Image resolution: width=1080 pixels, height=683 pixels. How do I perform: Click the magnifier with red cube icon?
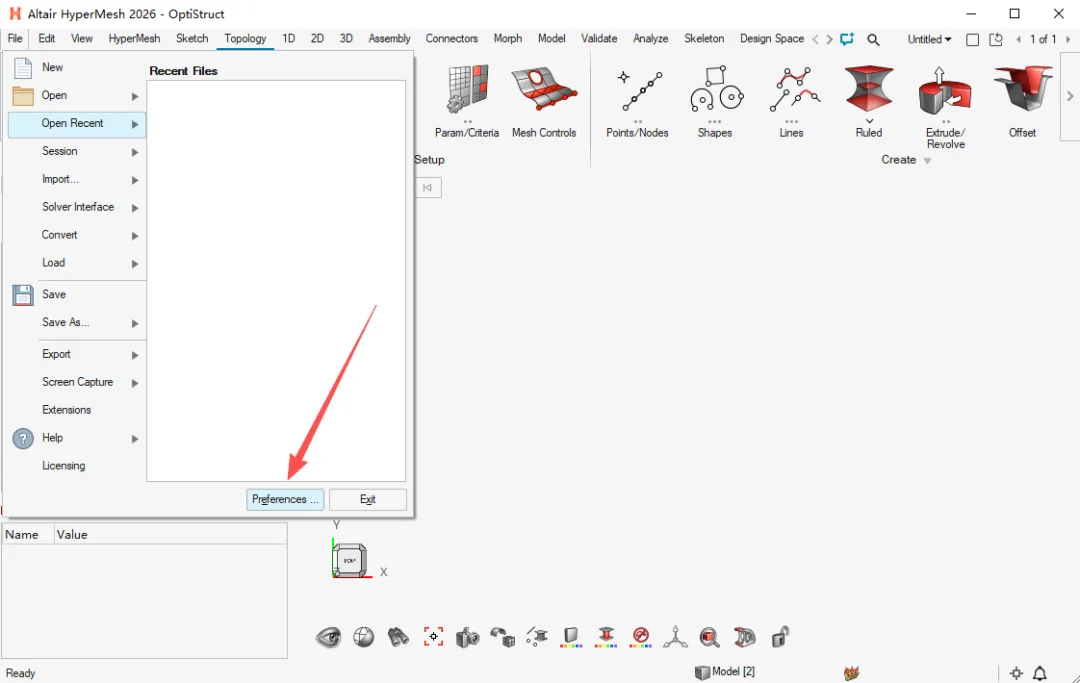(709, 638)
